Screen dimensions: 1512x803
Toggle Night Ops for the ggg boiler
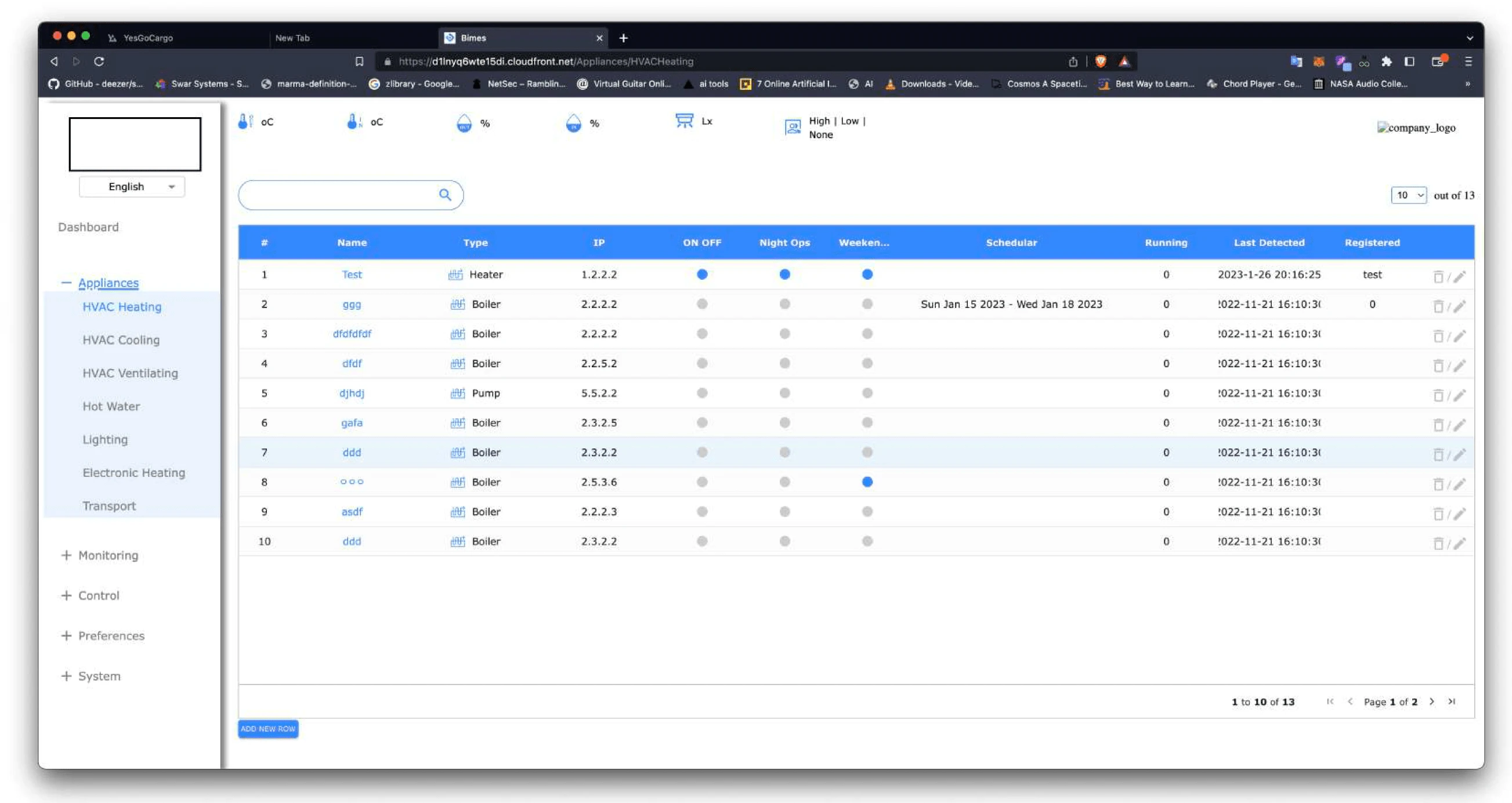pos(784,304)
